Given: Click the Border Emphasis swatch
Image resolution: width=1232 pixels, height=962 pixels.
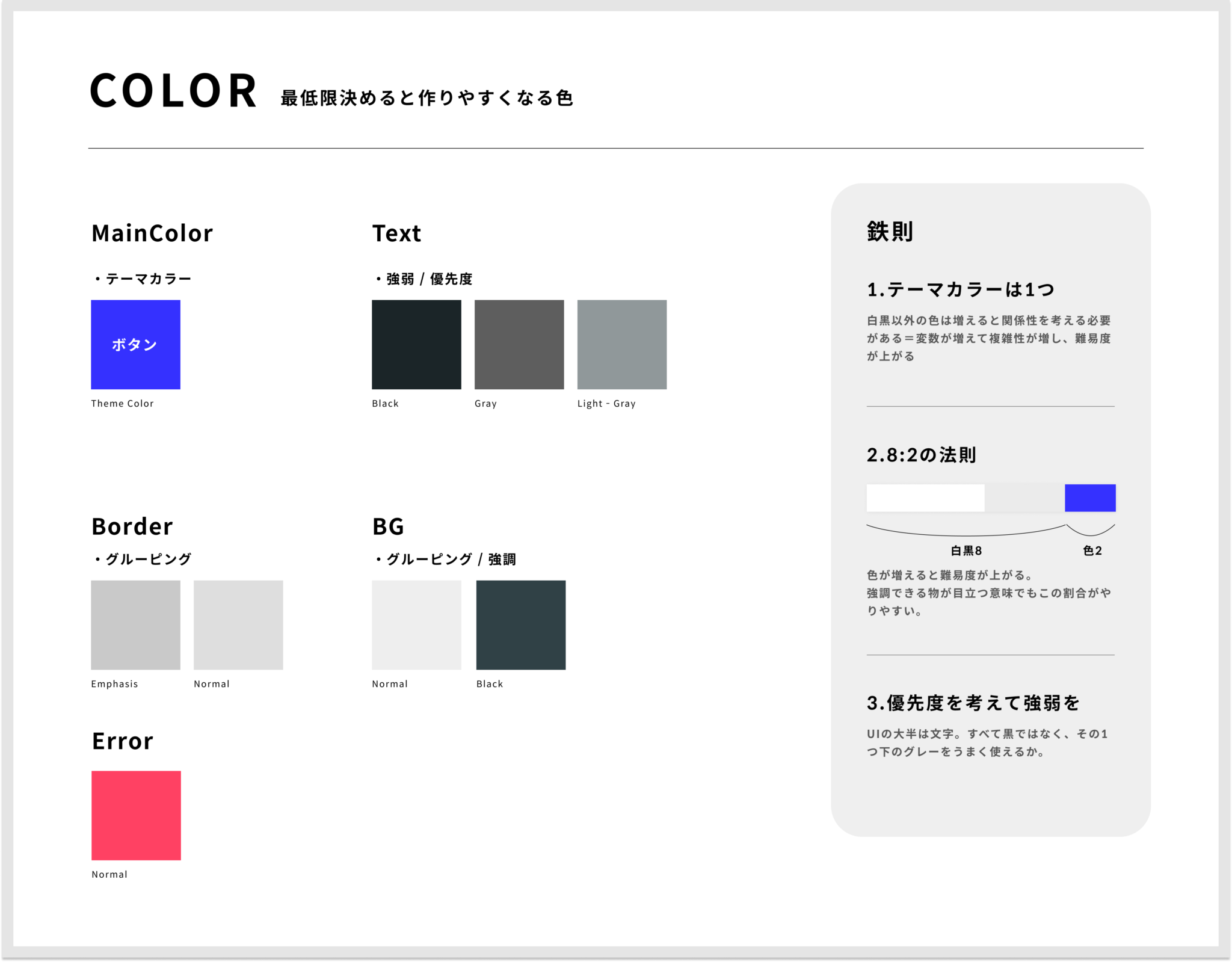Looking at the screenshot, I should (135, 624).
